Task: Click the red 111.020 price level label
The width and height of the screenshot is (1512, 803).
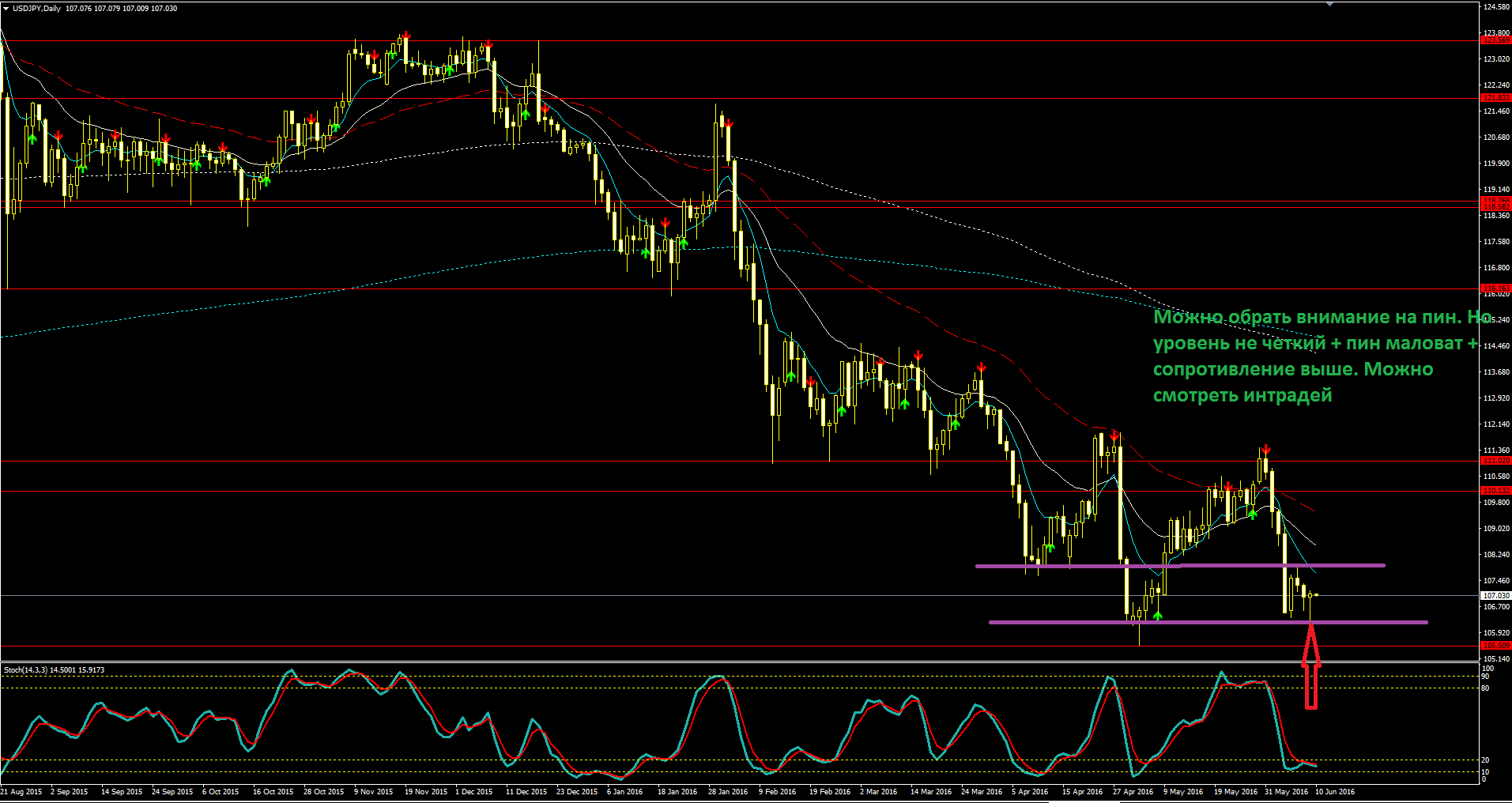Action: click(x=1495, y=460)
